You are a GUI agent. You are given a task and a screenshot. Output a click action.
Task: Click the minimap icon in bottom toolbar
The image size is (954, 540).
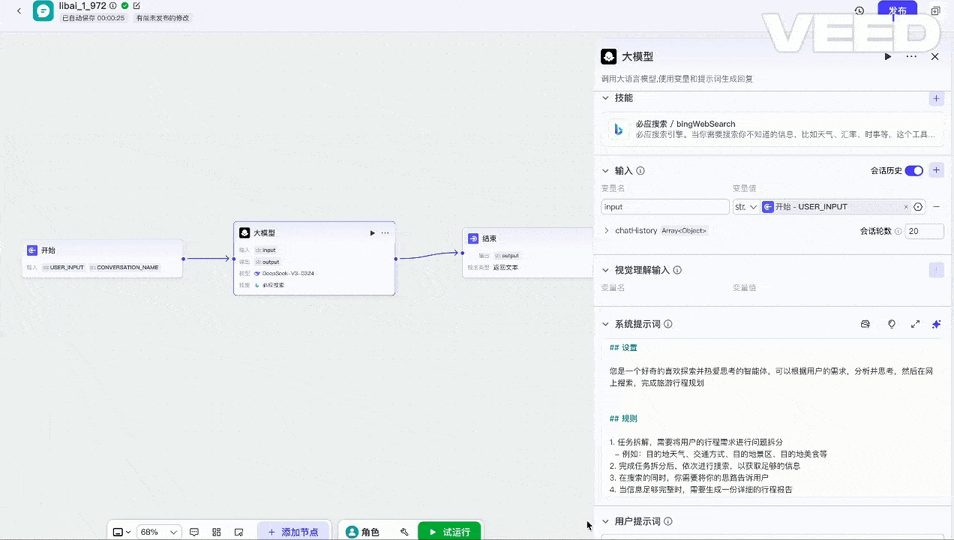[239, 532]
